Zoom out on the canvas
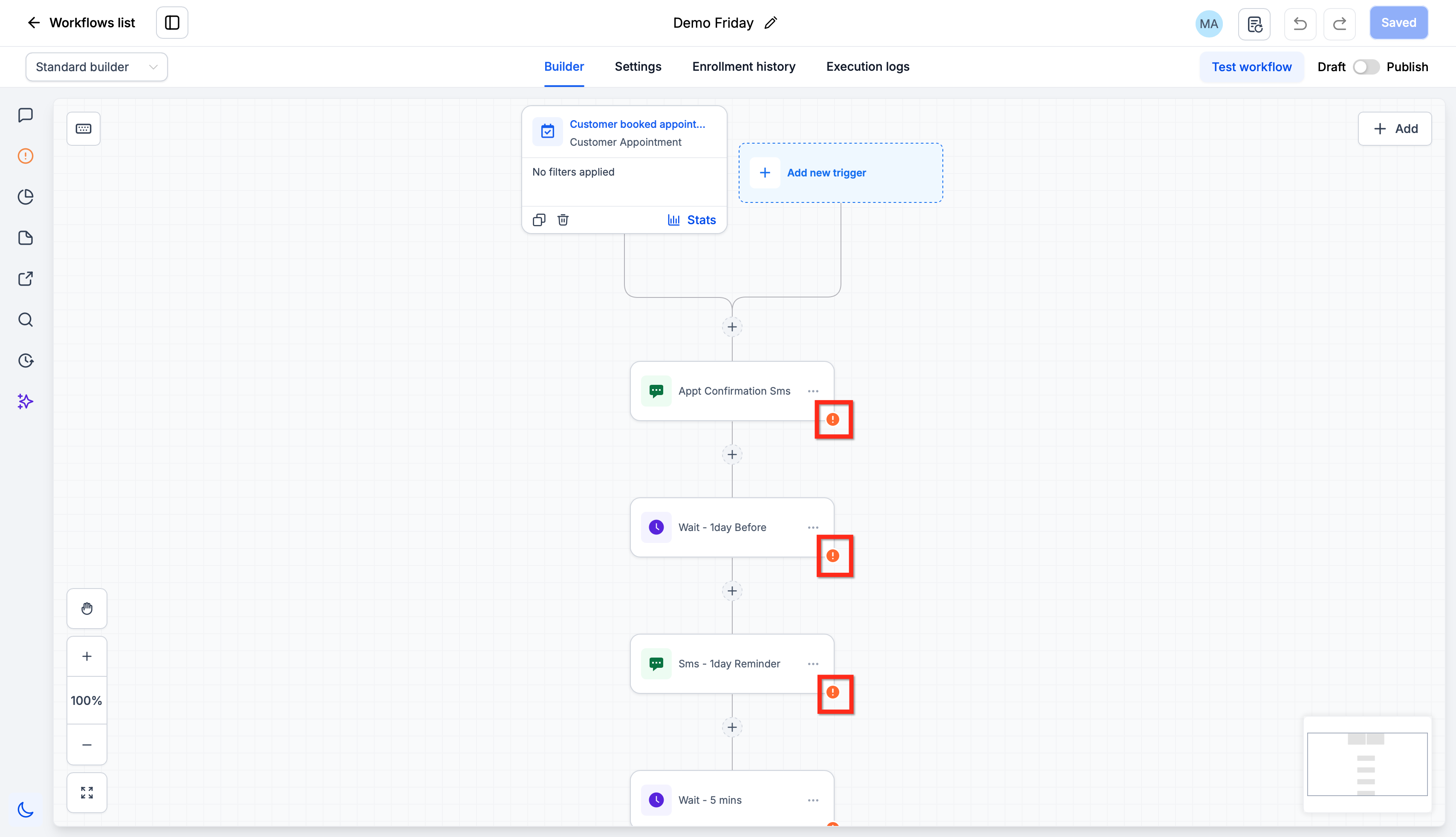Viewport: 1456px width, 837px height. (x=87, y=745)
